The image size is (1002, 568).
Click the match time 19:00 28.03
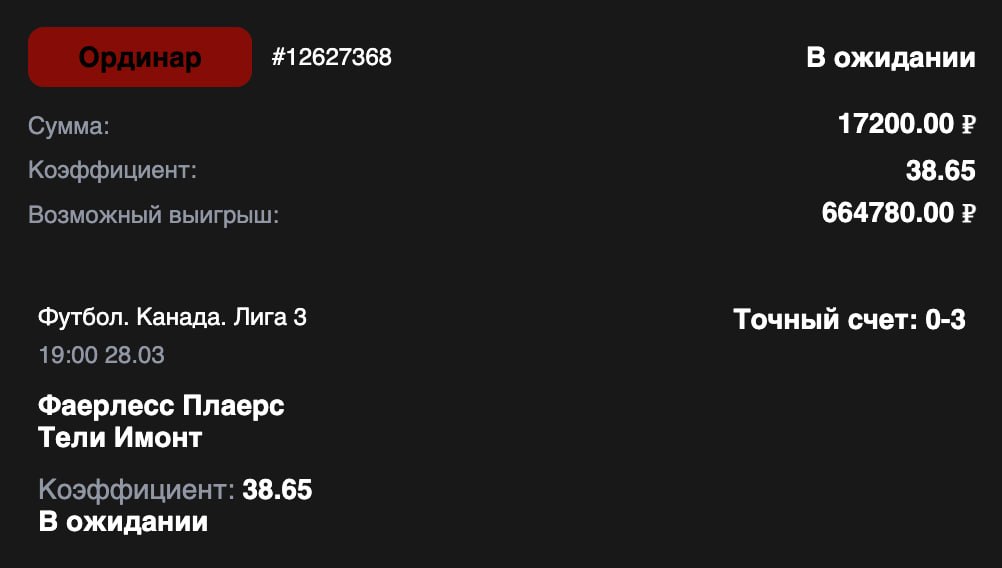(x=101, y=355)
